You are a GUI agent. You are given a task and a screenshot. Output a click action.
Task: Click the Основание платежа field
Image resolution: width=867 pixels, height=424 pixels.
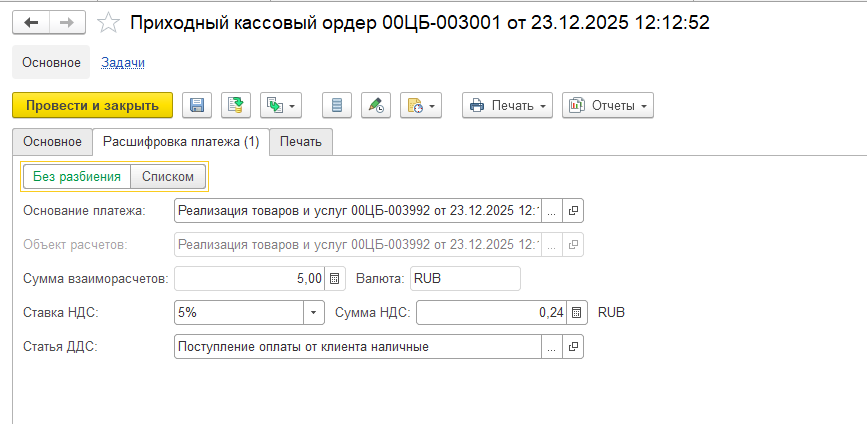point(358,211)
